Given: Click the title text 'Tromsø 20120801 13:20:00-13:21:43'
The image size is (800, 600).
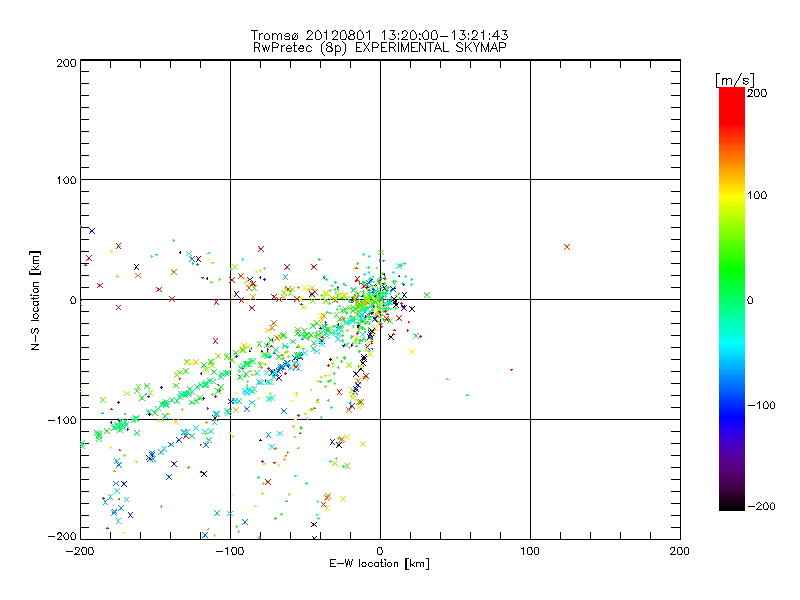Looking at the screenshot, I should (379, 35).
